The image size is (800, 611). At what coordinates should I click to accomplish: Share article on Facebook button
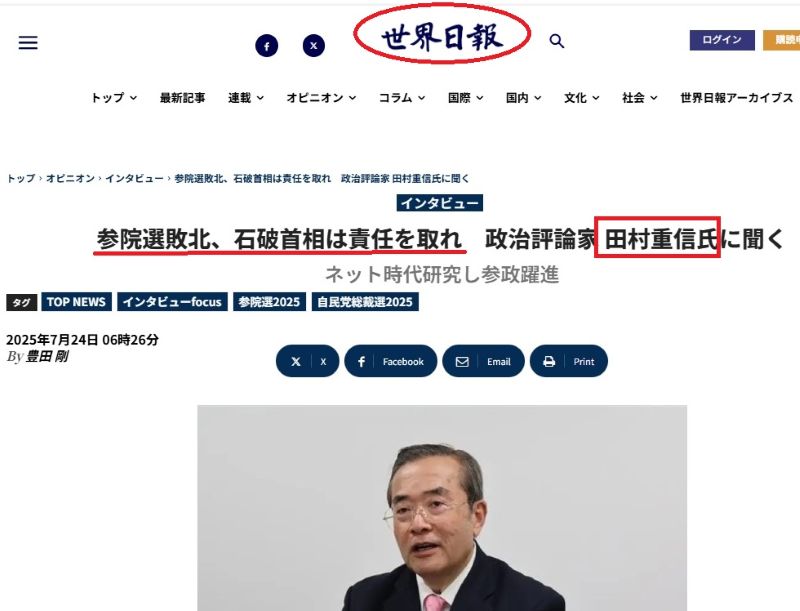[391, 361]
